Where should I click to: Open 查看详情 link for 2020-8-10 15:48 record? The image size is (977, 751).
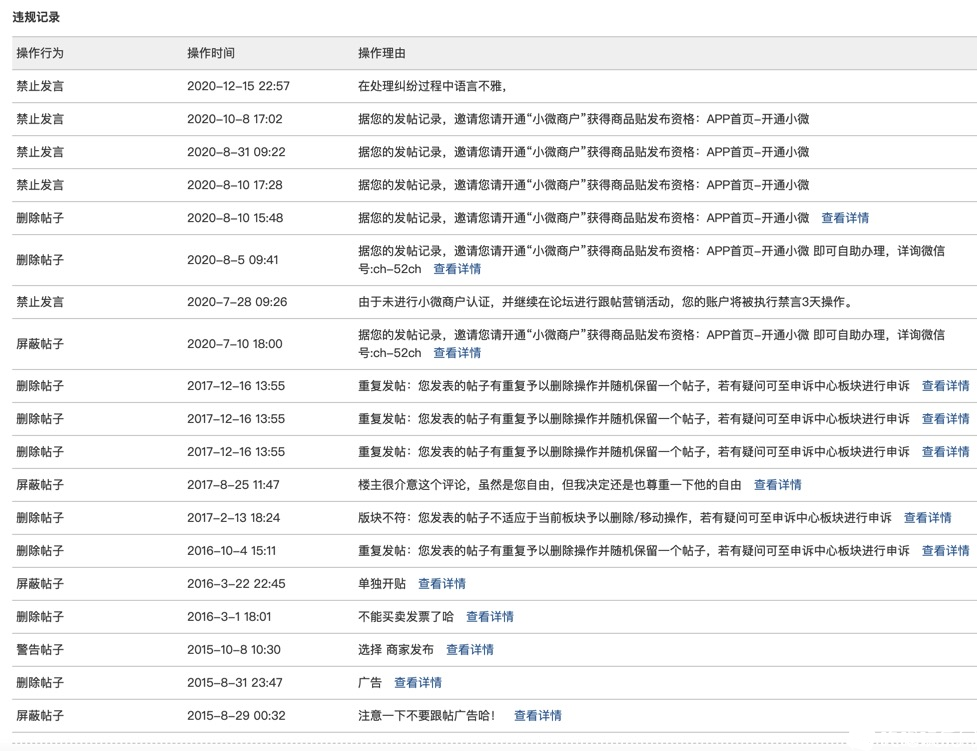point(845,218)
